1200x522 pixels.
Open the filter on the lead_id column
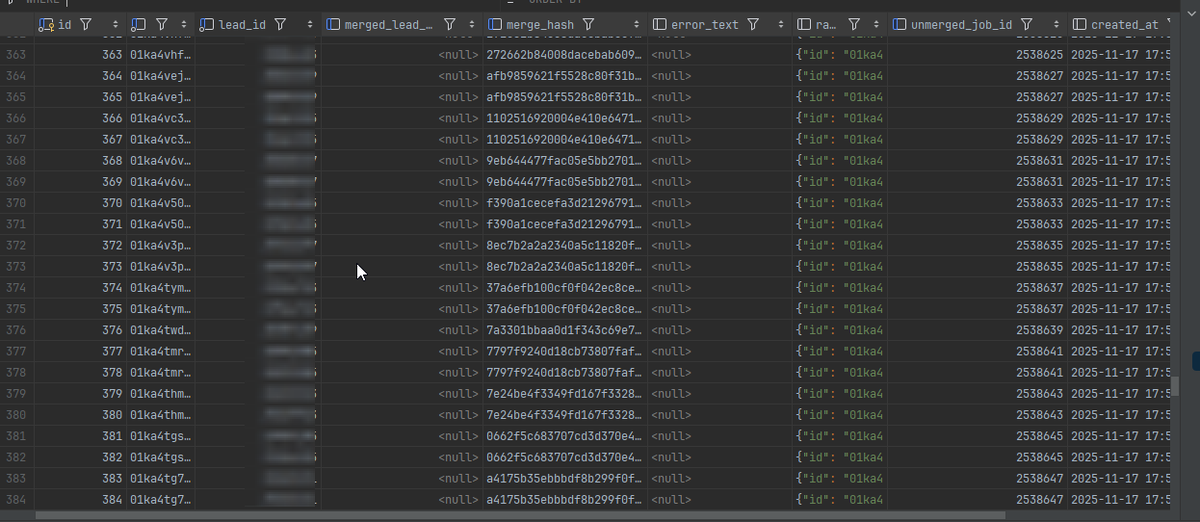(280, 24)
